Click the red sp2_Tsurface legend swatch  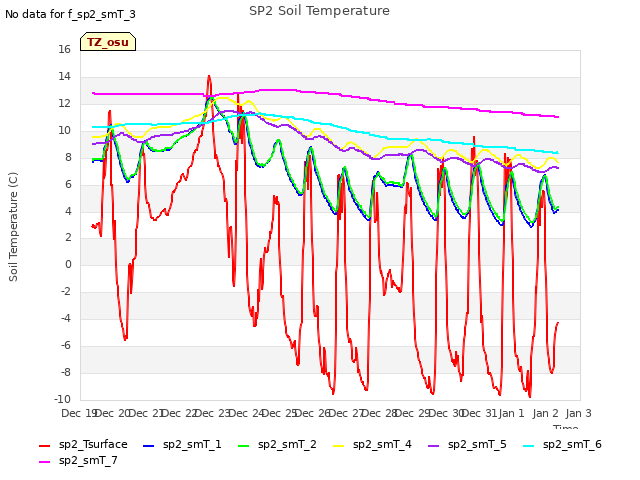click(x=44, y=446)
